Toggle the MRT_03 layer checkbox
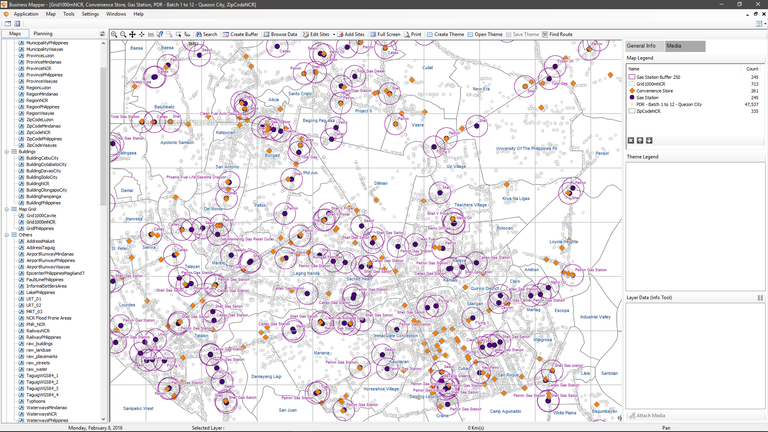The image size is (768, 432). (21, 312)
